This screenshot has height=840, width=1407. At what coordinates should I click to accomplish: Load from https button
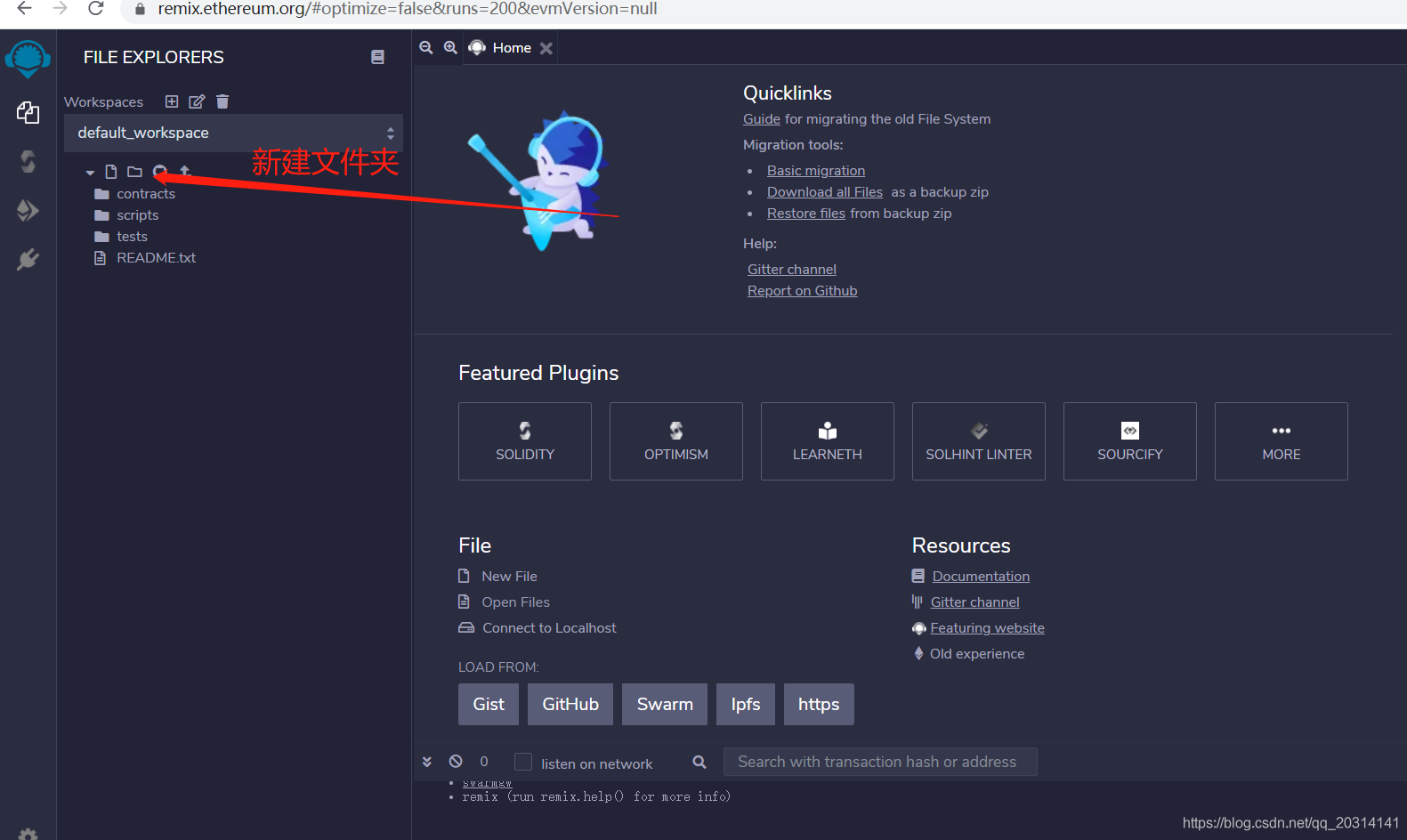pyautogui.click(x=819, y=704)
